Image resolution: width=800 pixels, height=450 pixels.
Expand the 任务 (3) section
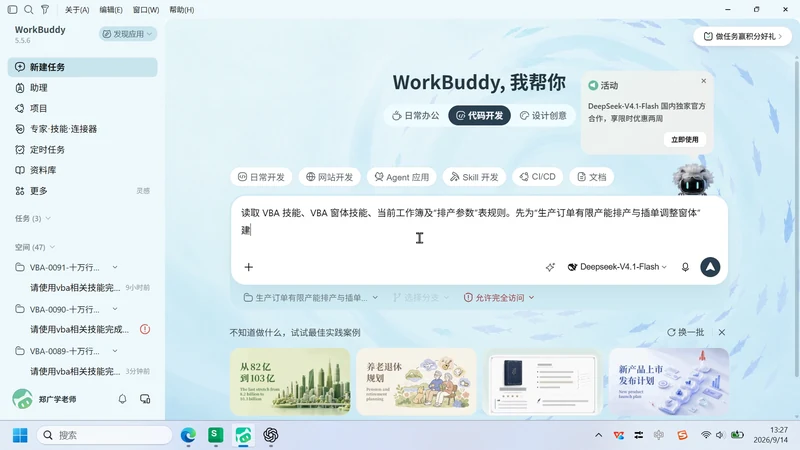(x=33, y=218)
